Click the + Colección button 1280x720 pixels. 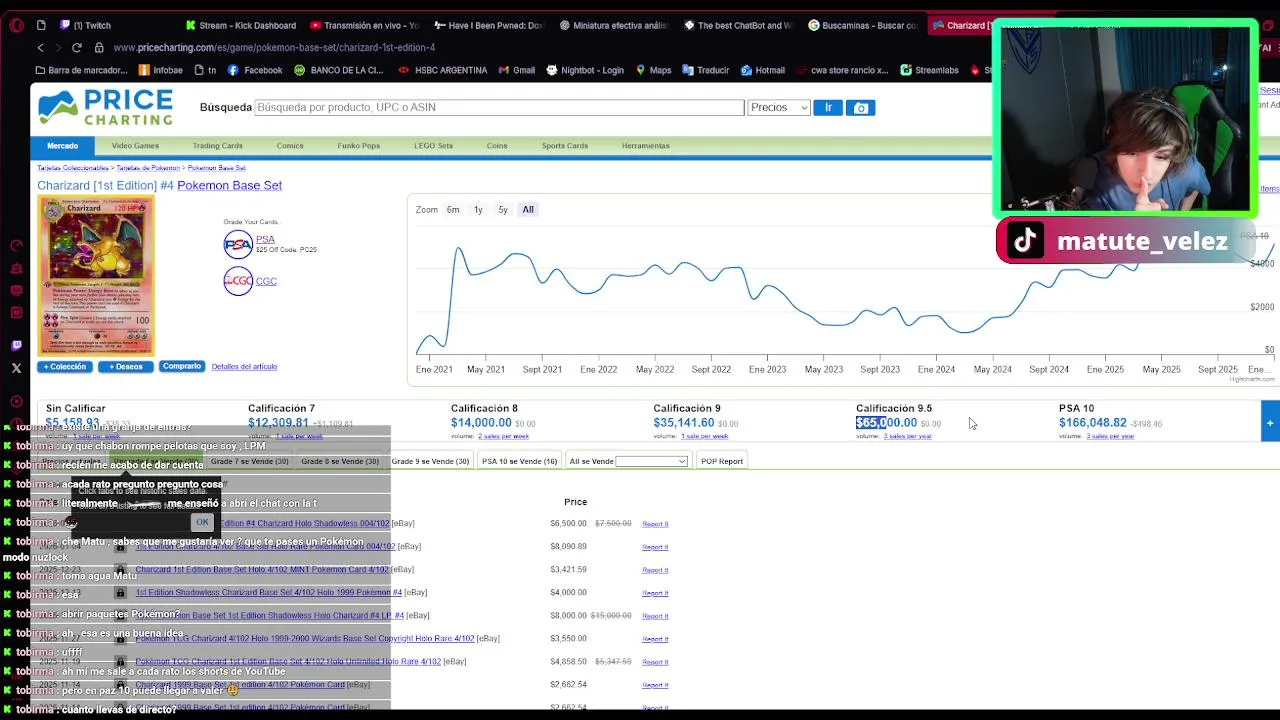(x=65, y=367)
